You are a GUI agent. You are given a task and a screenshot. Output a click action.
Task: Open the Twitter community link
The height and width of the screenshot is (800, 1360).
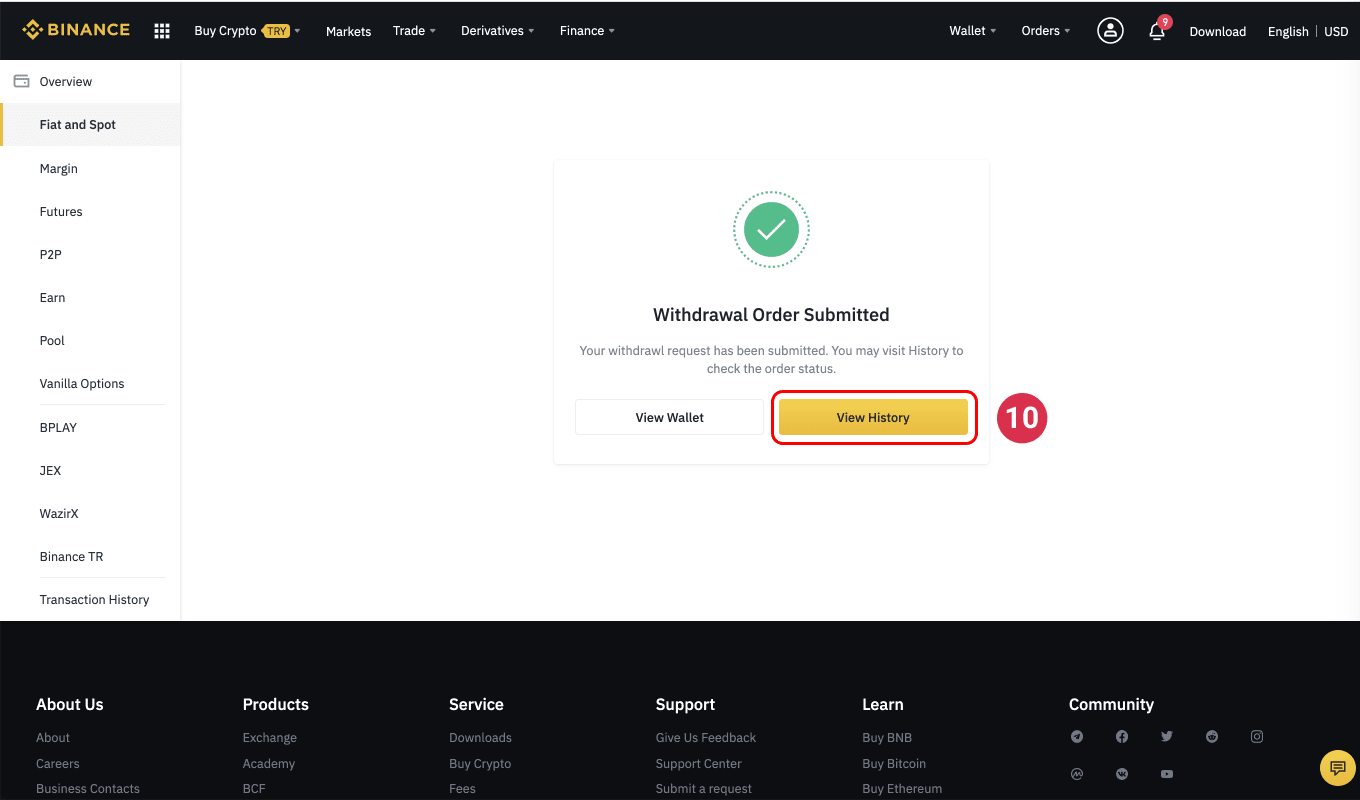1167,737
